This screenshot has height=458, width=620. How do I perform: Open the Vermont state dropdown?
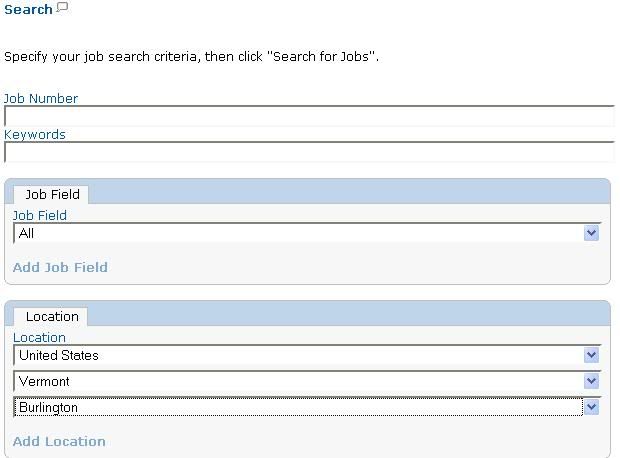point(307,381)
